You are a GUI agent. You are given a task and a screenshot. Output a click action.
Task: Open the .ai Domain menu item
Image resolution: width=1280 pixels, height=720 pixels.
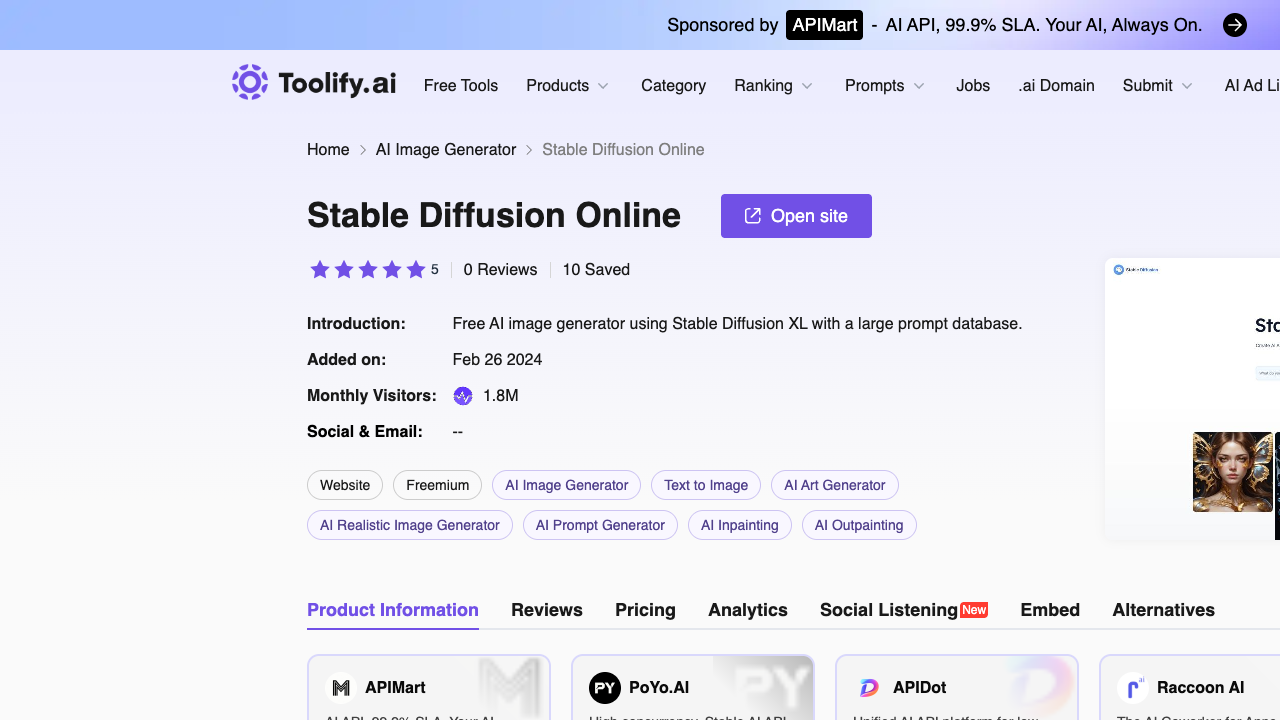[1056, 86]
